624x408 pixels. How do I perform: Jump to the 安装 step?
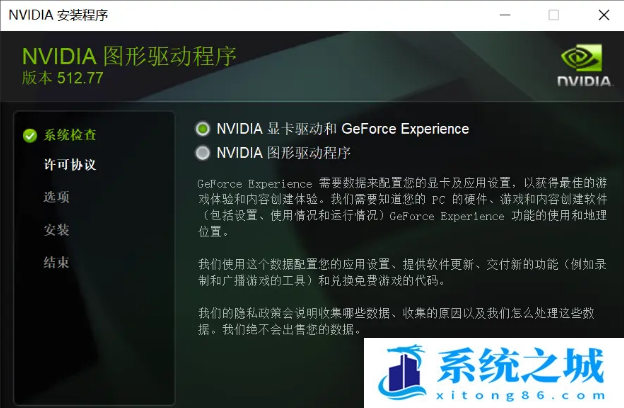click(57, 230)
